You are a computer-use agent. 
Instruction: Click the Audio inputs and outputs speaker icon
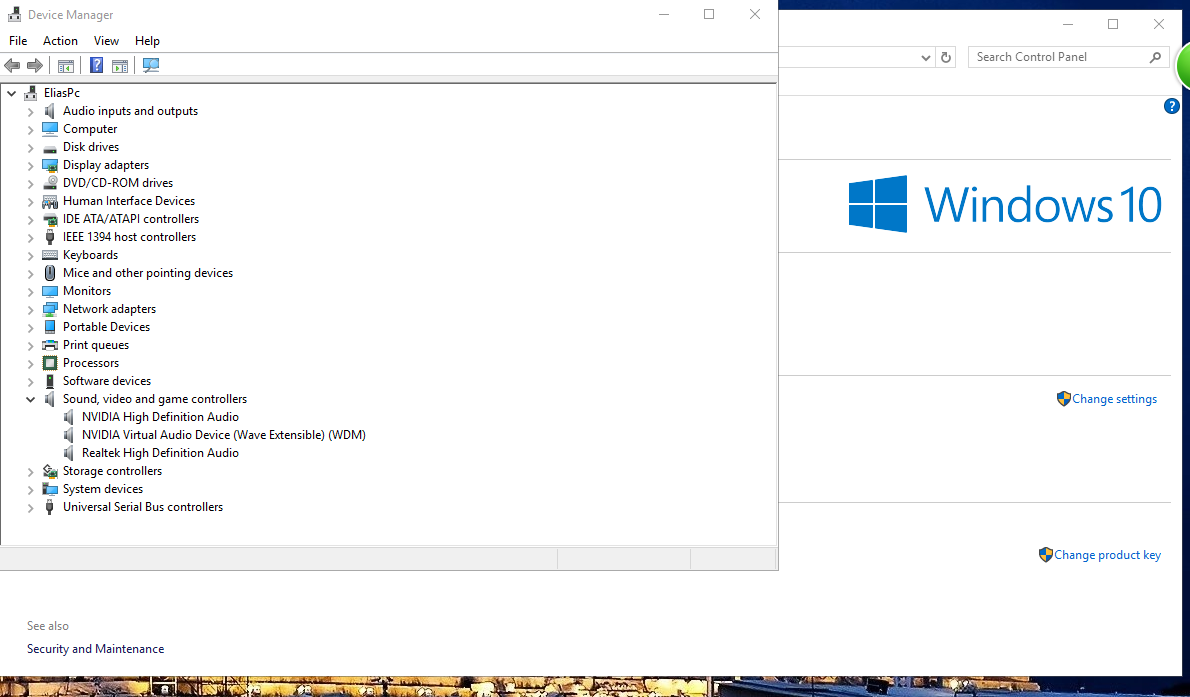50,111
